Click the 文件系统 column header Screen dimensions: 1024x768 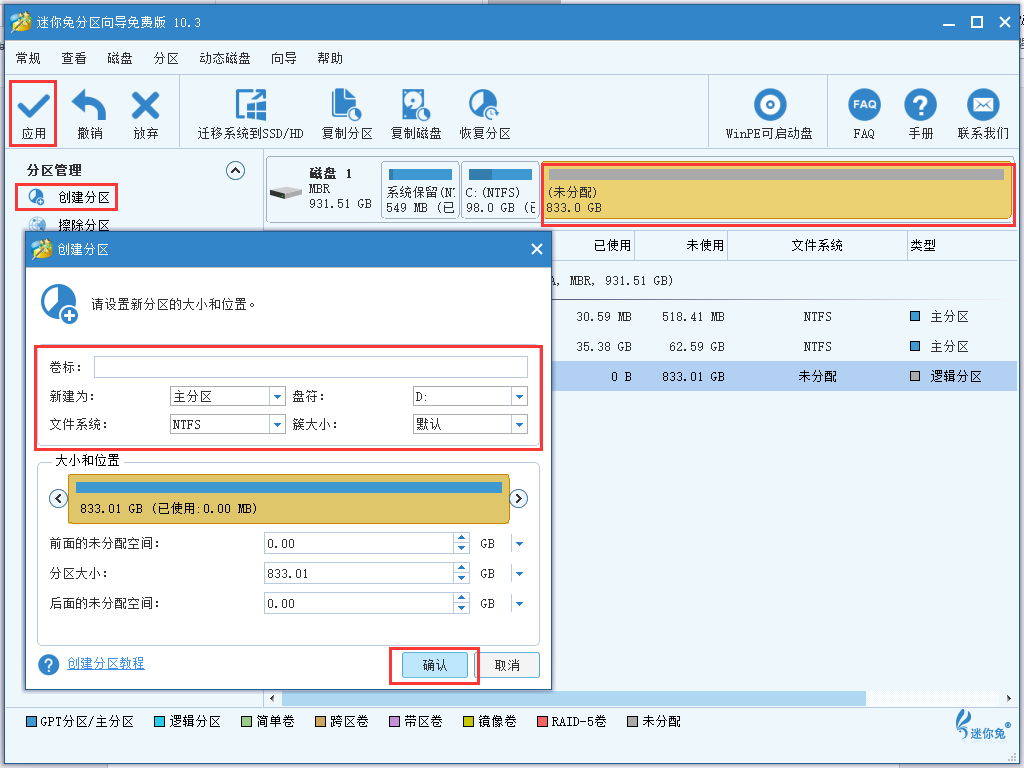817,246
